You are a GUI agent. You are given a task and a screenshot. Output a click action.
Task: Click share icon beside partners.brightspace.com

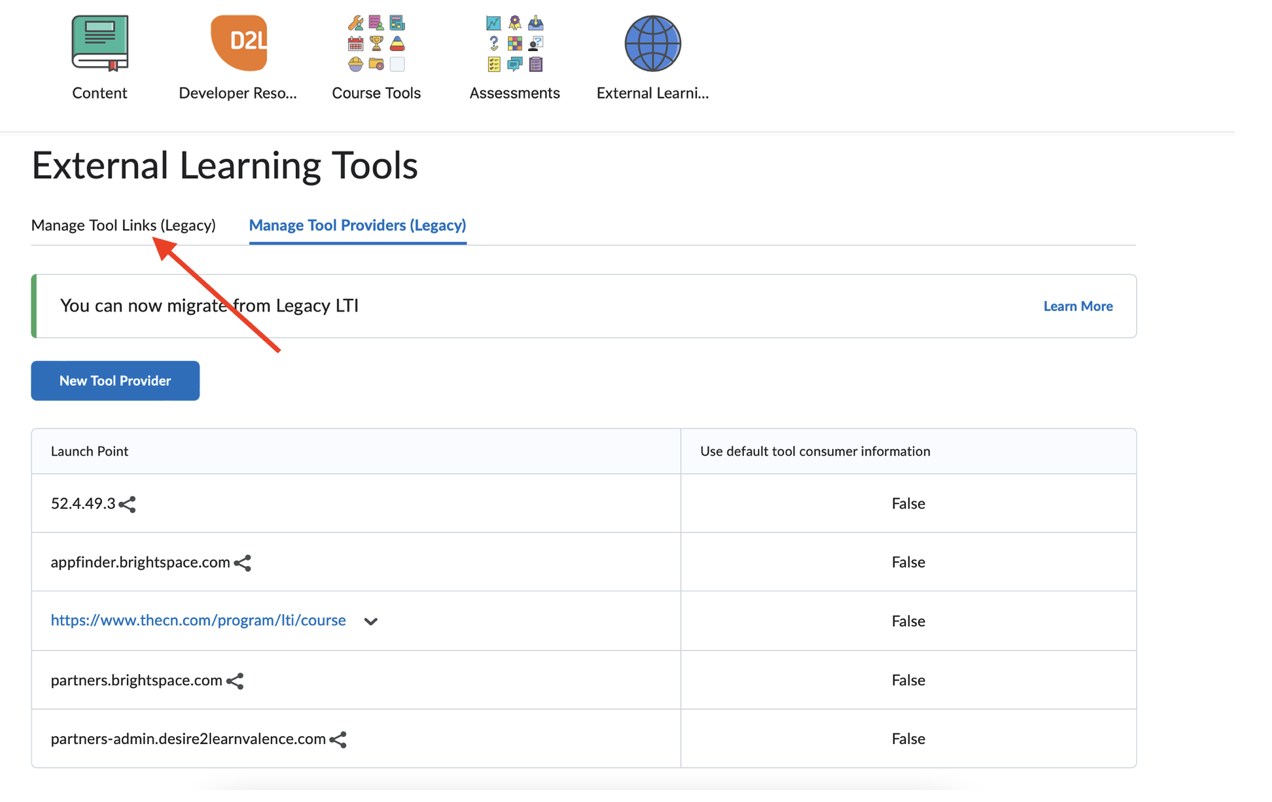[x=235, y=682]
